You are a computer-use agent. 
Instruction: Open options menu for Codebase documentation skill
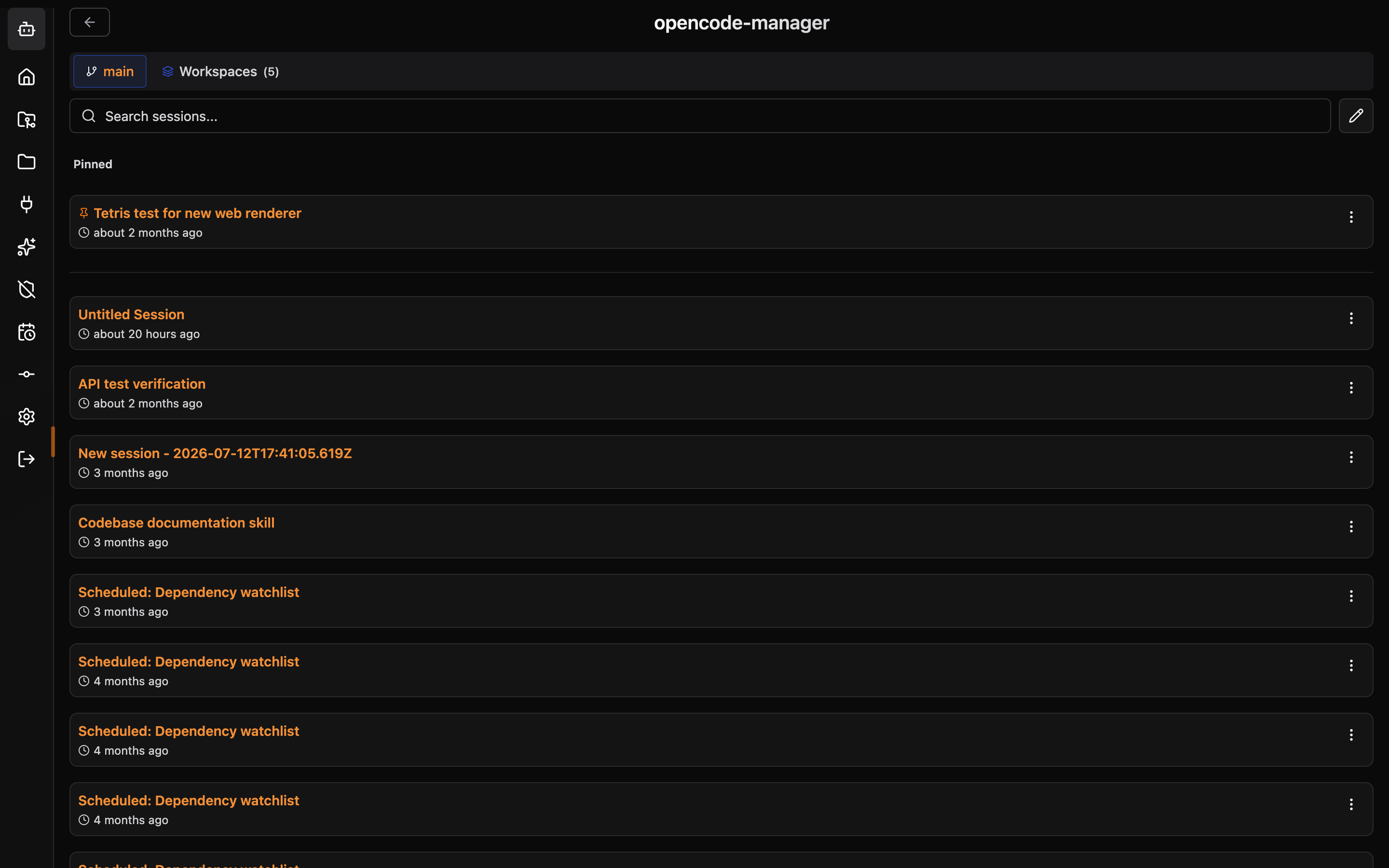coord(1351,527)
